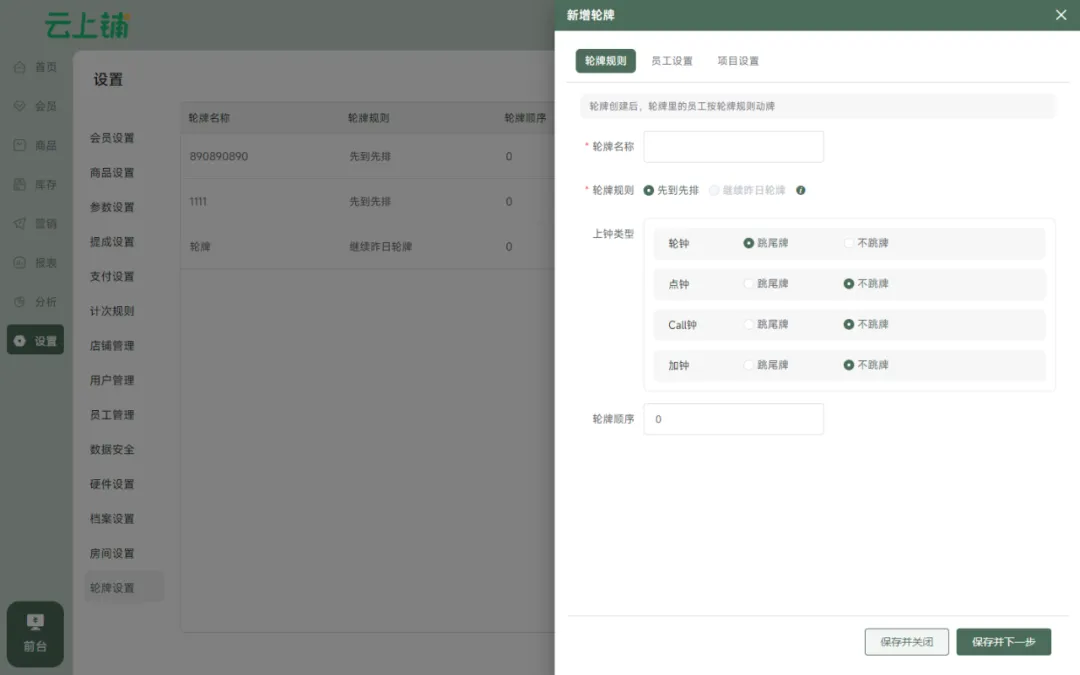1080x675 pixels.
Task: Select 不跳牌 radio in 轮钟 row
Action: [849, 243]
